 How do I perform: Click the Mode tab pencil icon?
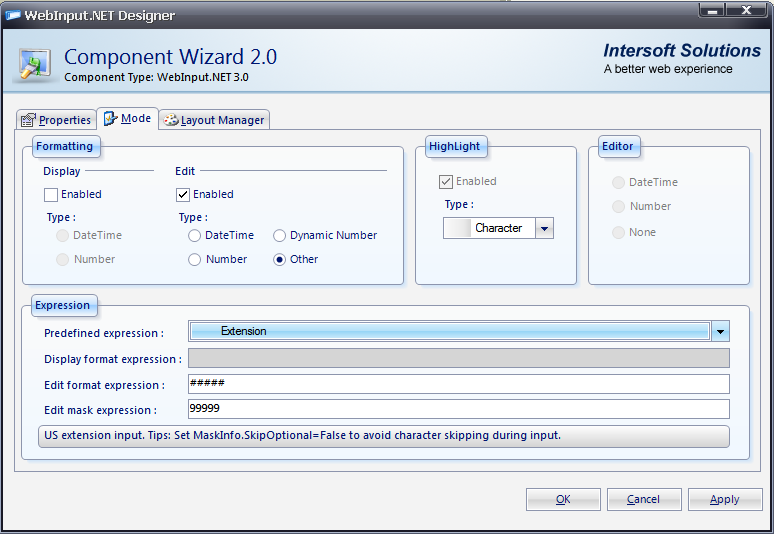pos(110,119)
